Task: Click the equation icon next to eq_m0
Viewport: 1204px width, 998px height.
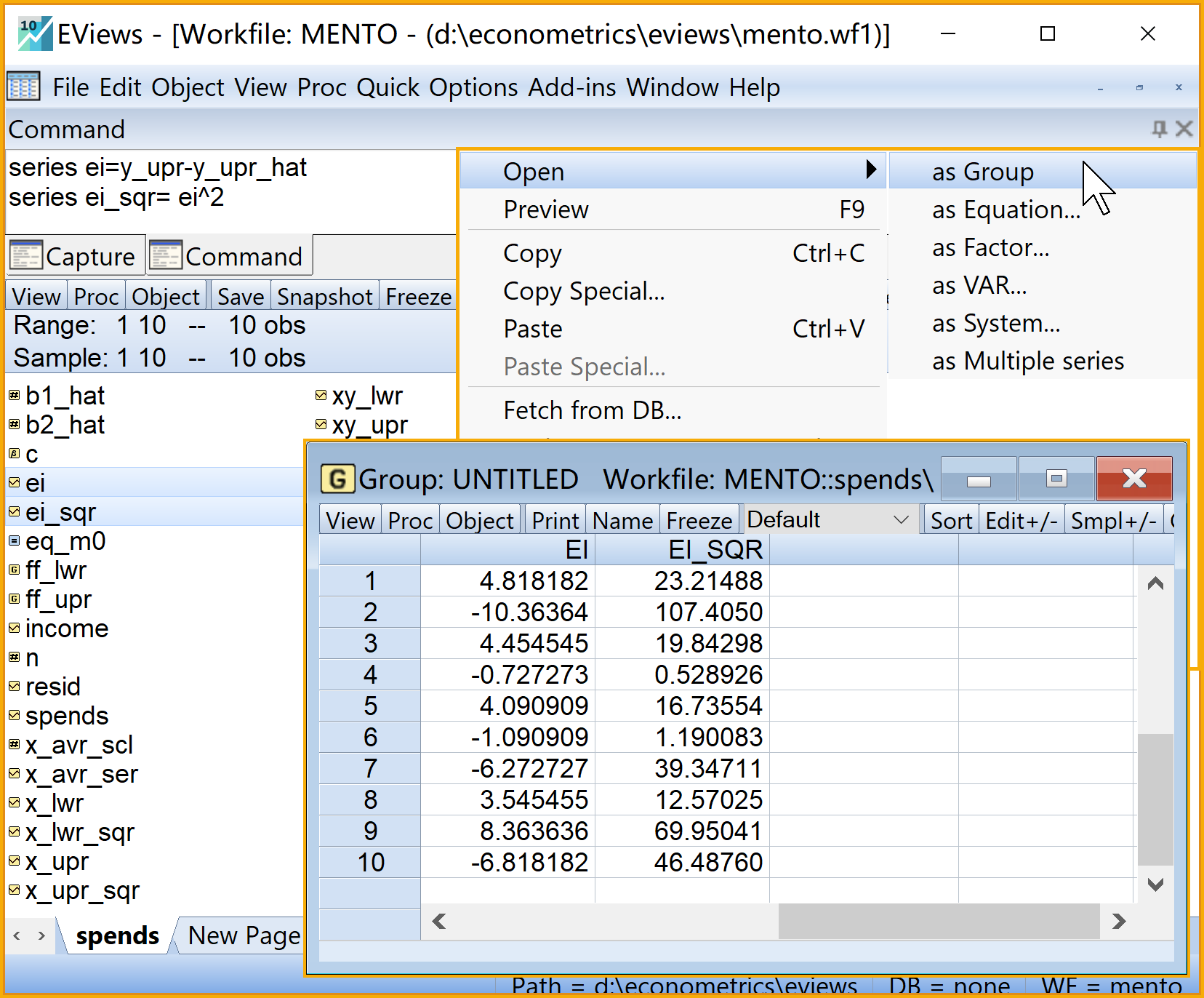Action: point(14,540)
